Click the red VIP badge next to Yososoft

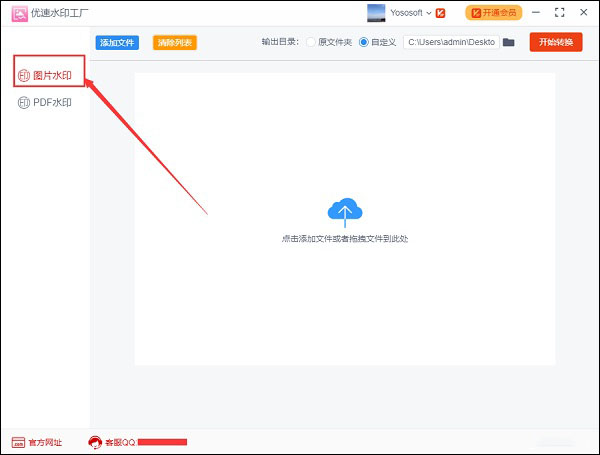[440, 13]
